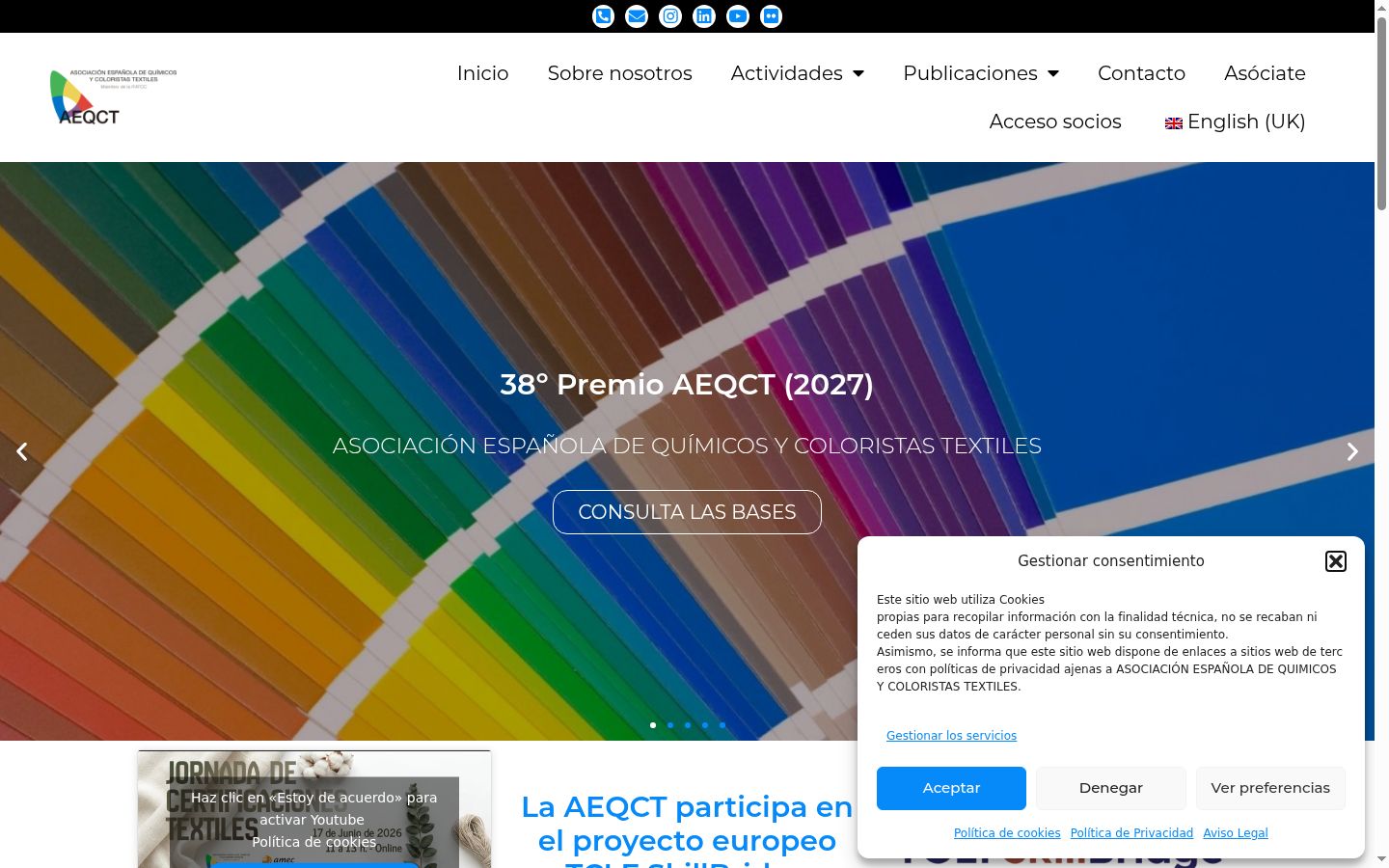The height and width of the screenshot is (868, 1389).
Task: Click the phone icon in top bar
Action: point(603,16)
